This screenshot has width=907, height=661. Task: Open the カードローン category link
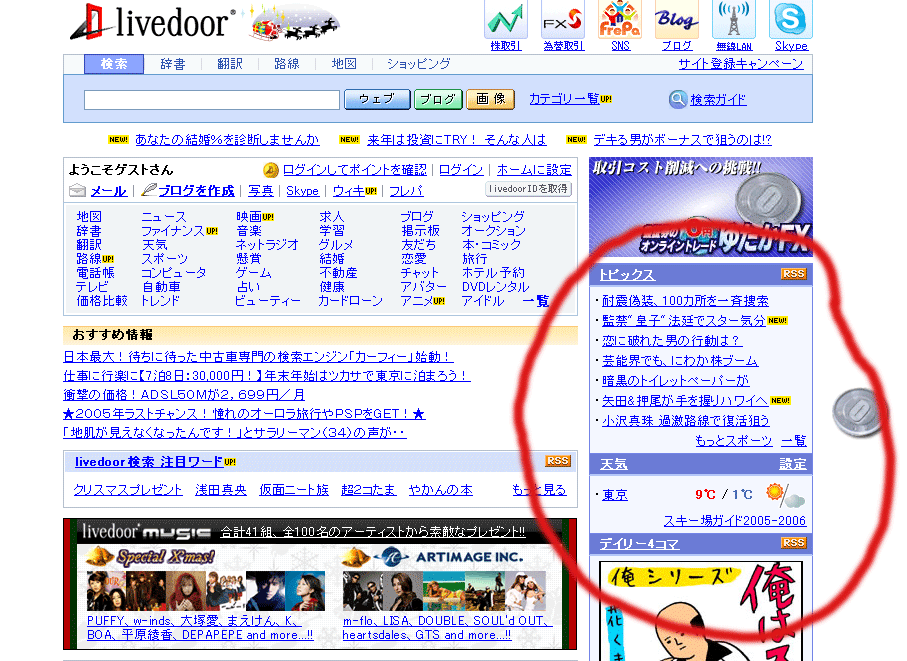(351, 301)
